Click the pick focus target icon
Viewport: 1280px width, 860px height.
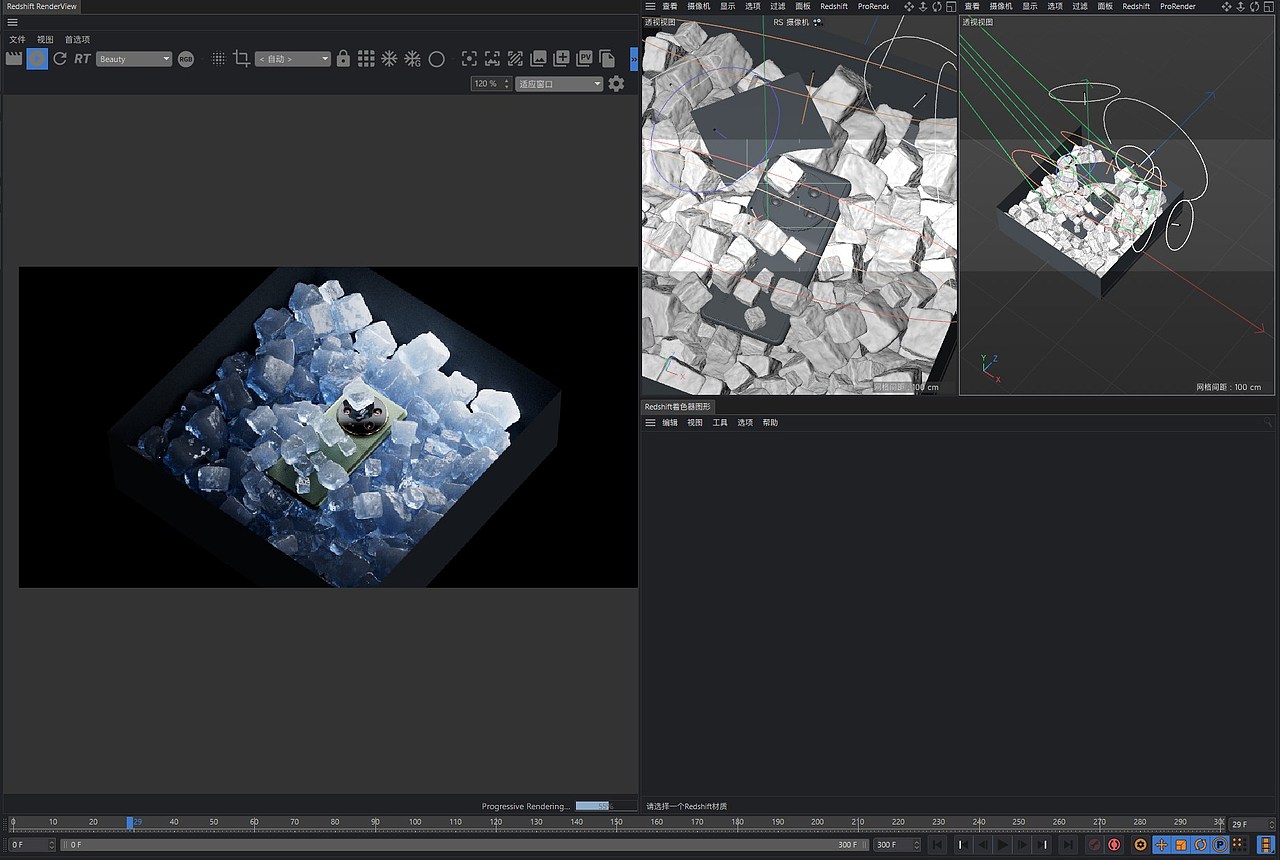click(x=469, y=59)
